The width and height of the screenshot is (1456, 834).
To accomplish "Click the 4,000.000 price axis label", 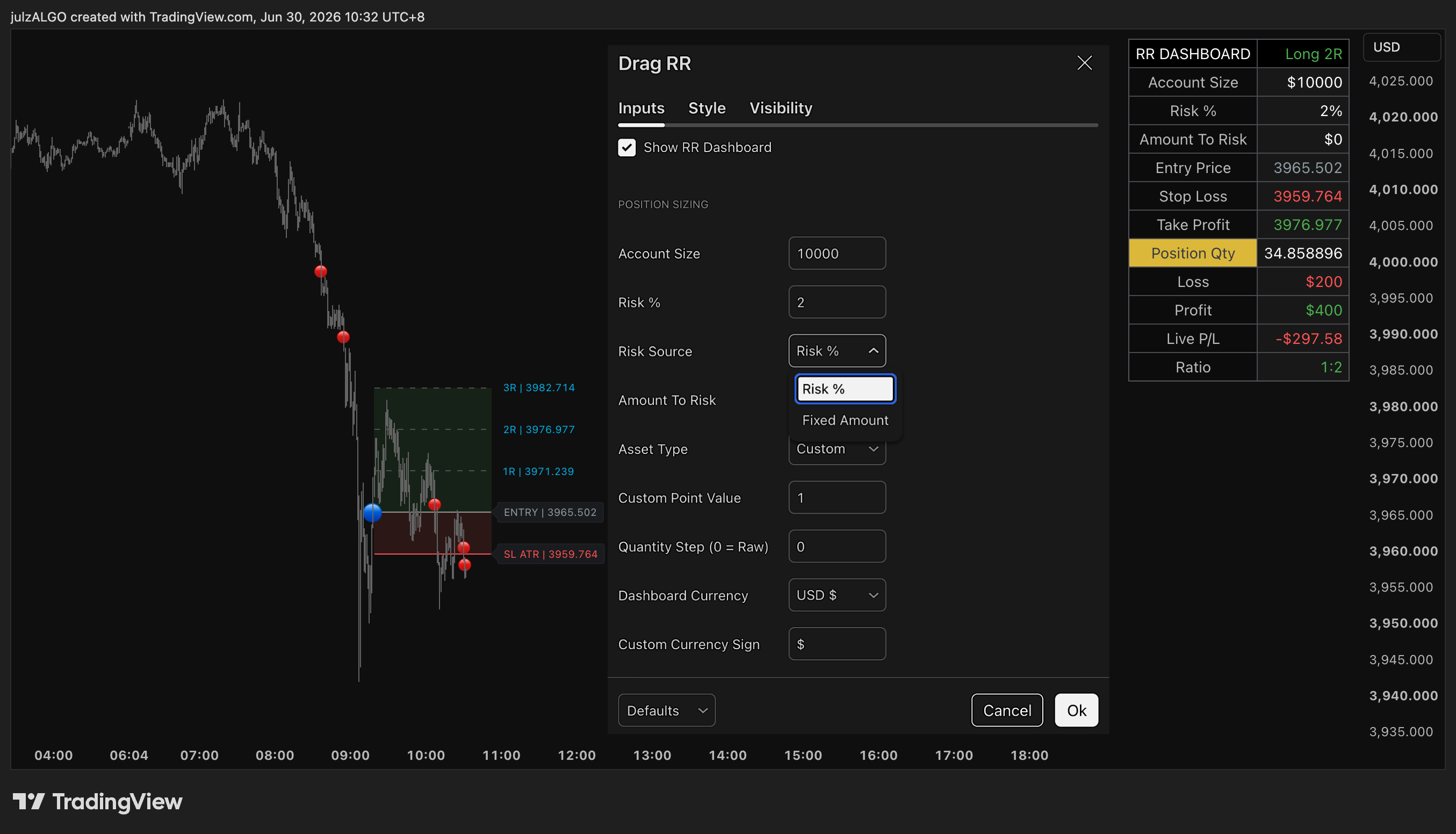I will (x=1403, y=262).
